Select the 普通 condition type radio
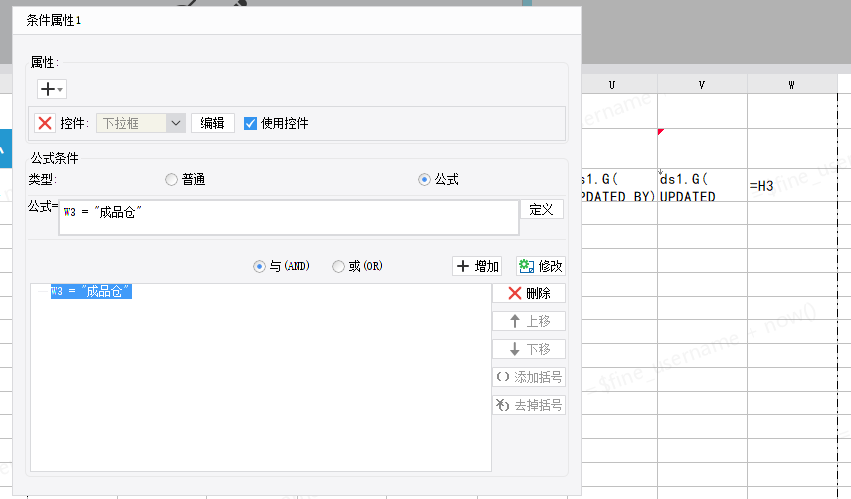Viewport: 851px width, 499px height. click(172, 180)
